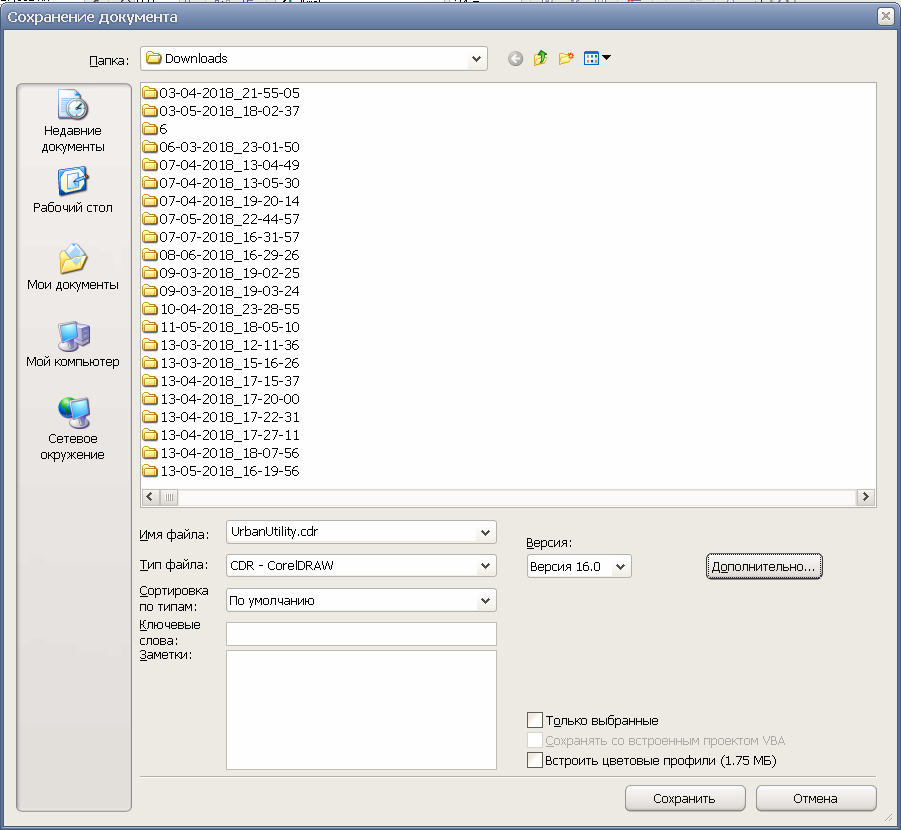The image size is (901, 830).
Task: Select the folder icon of 11-05-2018_18-05-10
Action: pyautogui.click(x=150, y=327)
